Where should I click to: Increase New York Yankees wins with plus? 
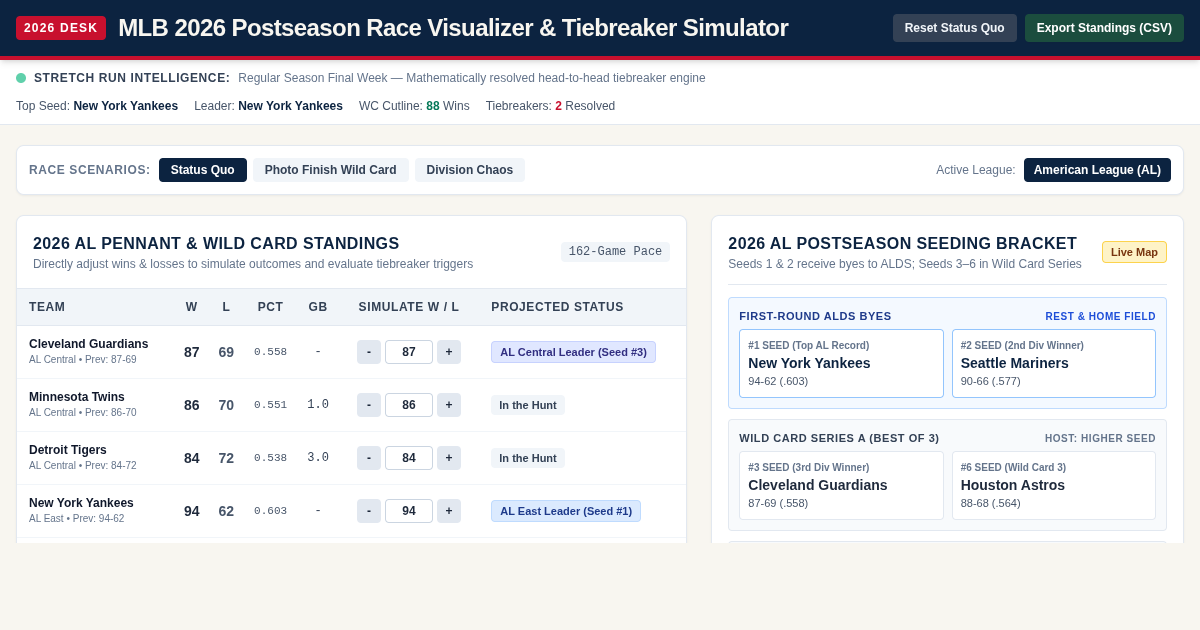pyautogui.click(x=449, y=511)
